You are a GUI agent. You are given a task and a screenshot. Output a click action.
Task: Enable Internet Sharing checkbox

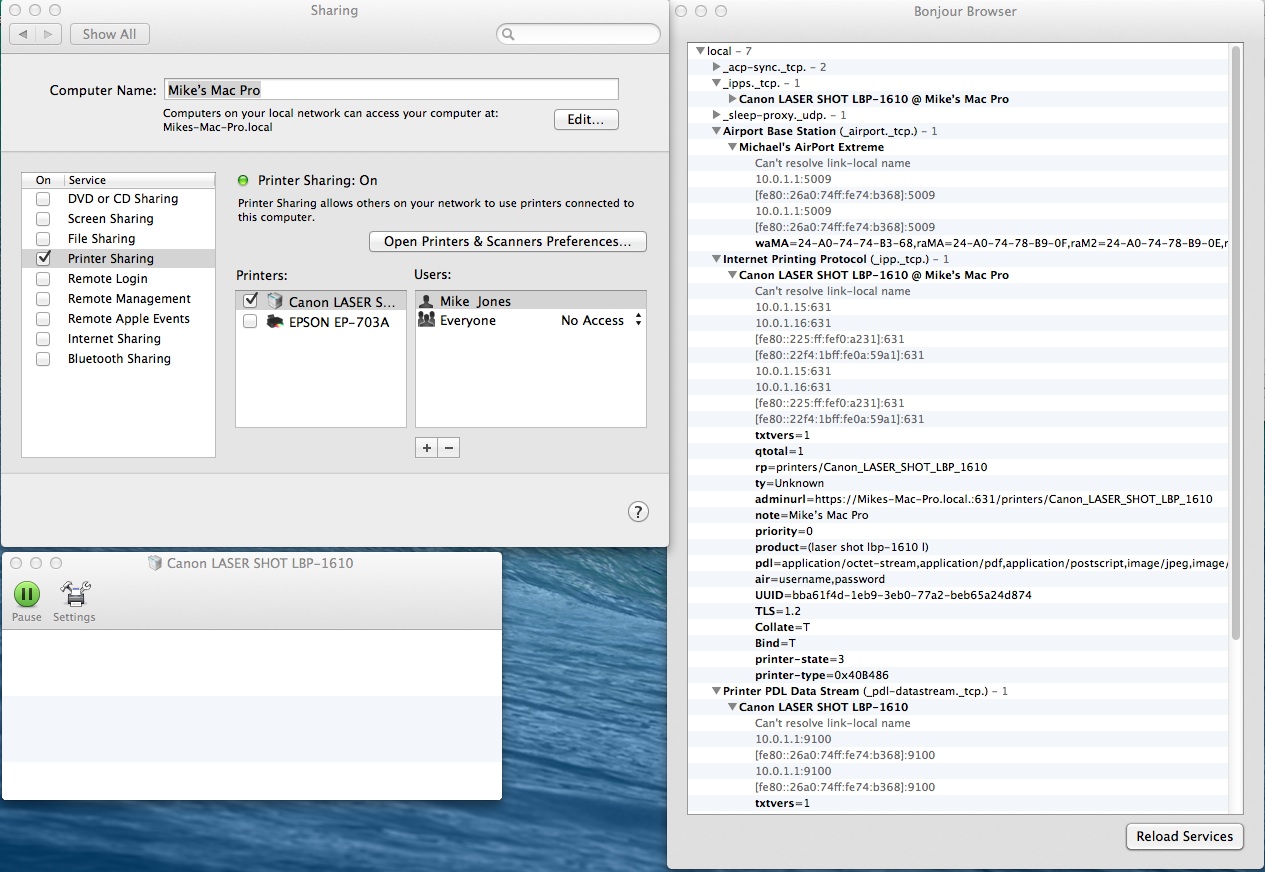pos(43,339)
